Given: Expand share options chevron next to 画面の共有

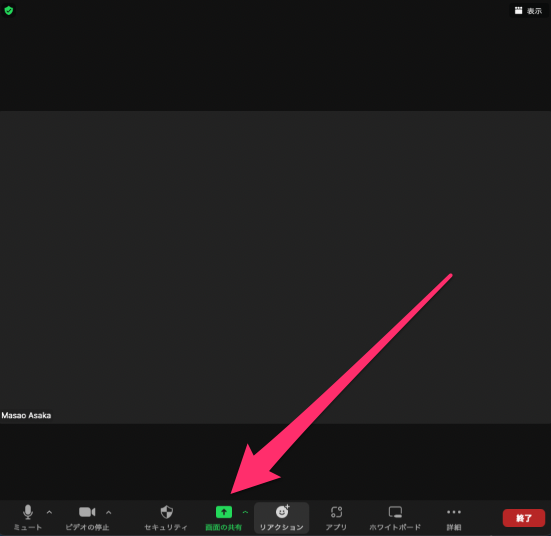Looking at the screenshot, I should [245, 512].
